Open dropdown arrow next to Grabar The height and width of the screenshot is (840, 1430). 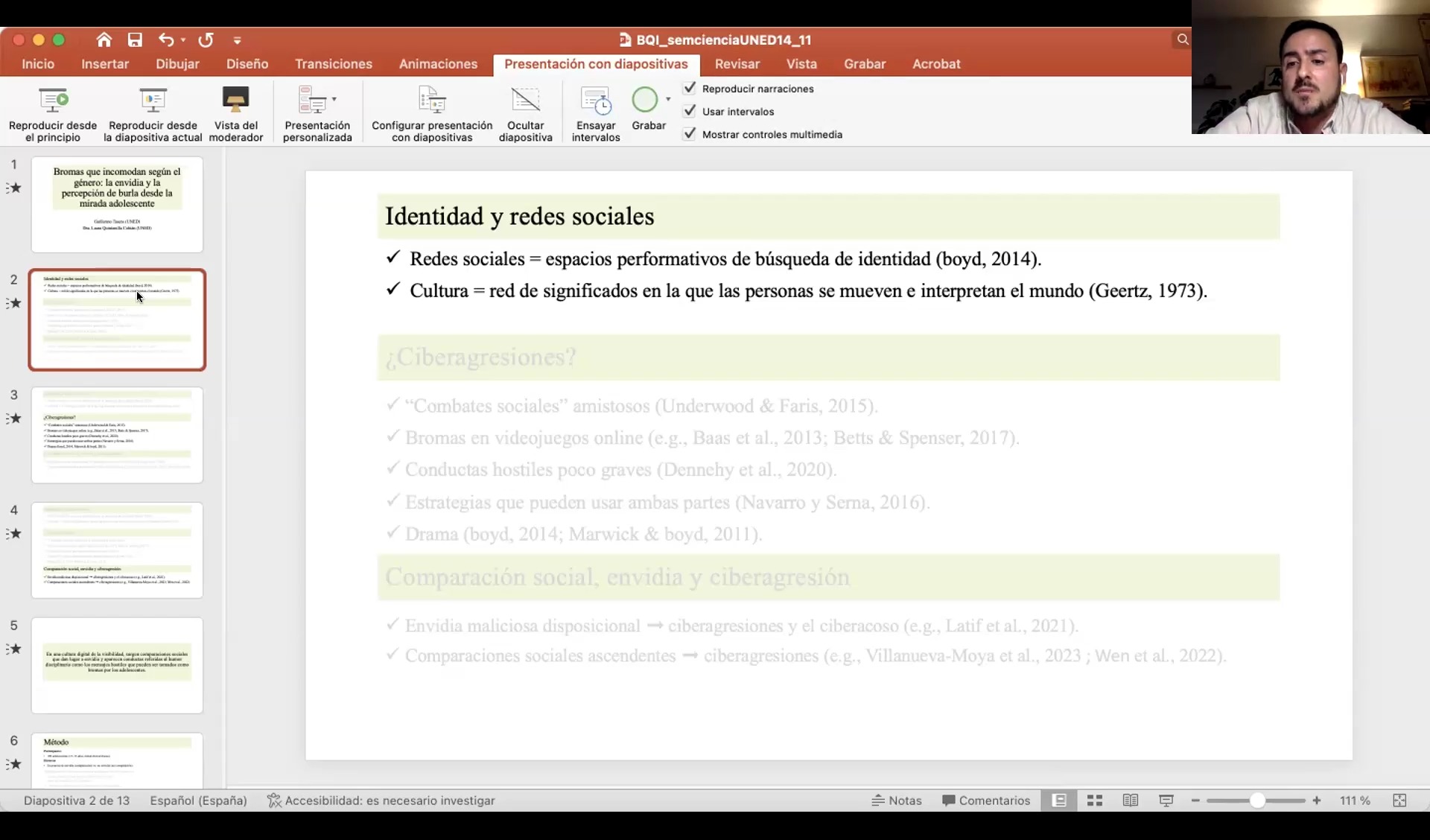tap(668, 99)
